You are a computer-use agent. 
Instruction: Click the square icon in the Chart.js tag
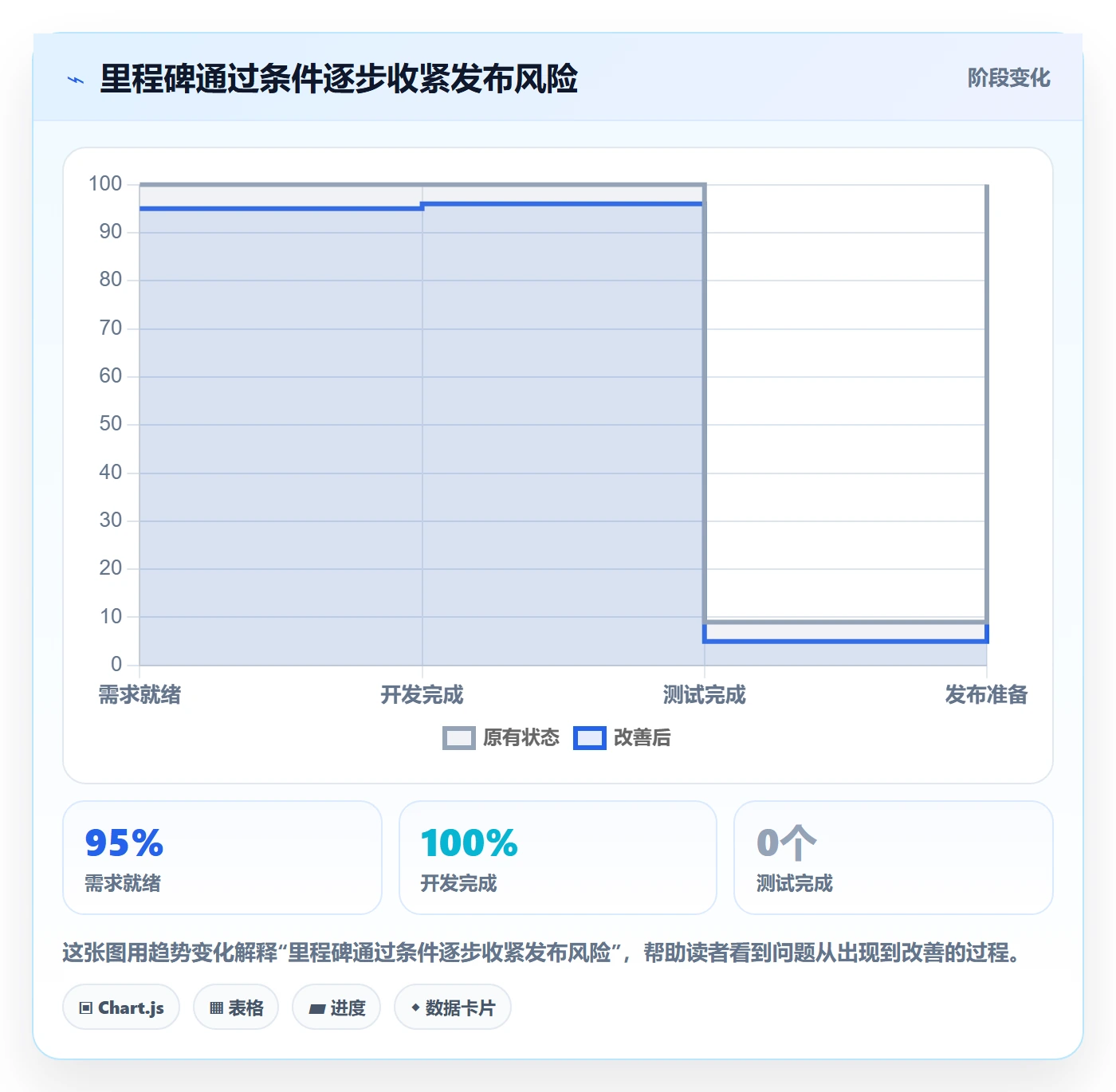pos(86,1008)
